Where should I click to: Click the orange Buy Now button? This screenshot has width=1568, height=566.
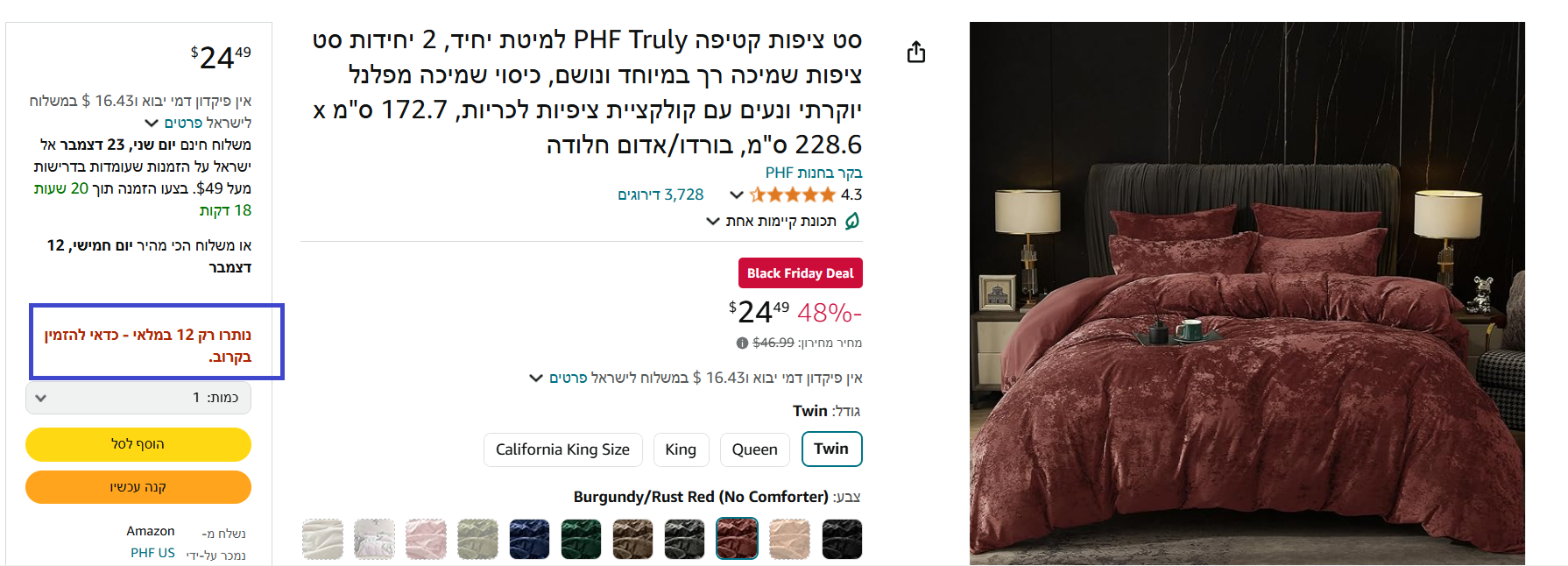click(x=138, y=487)
